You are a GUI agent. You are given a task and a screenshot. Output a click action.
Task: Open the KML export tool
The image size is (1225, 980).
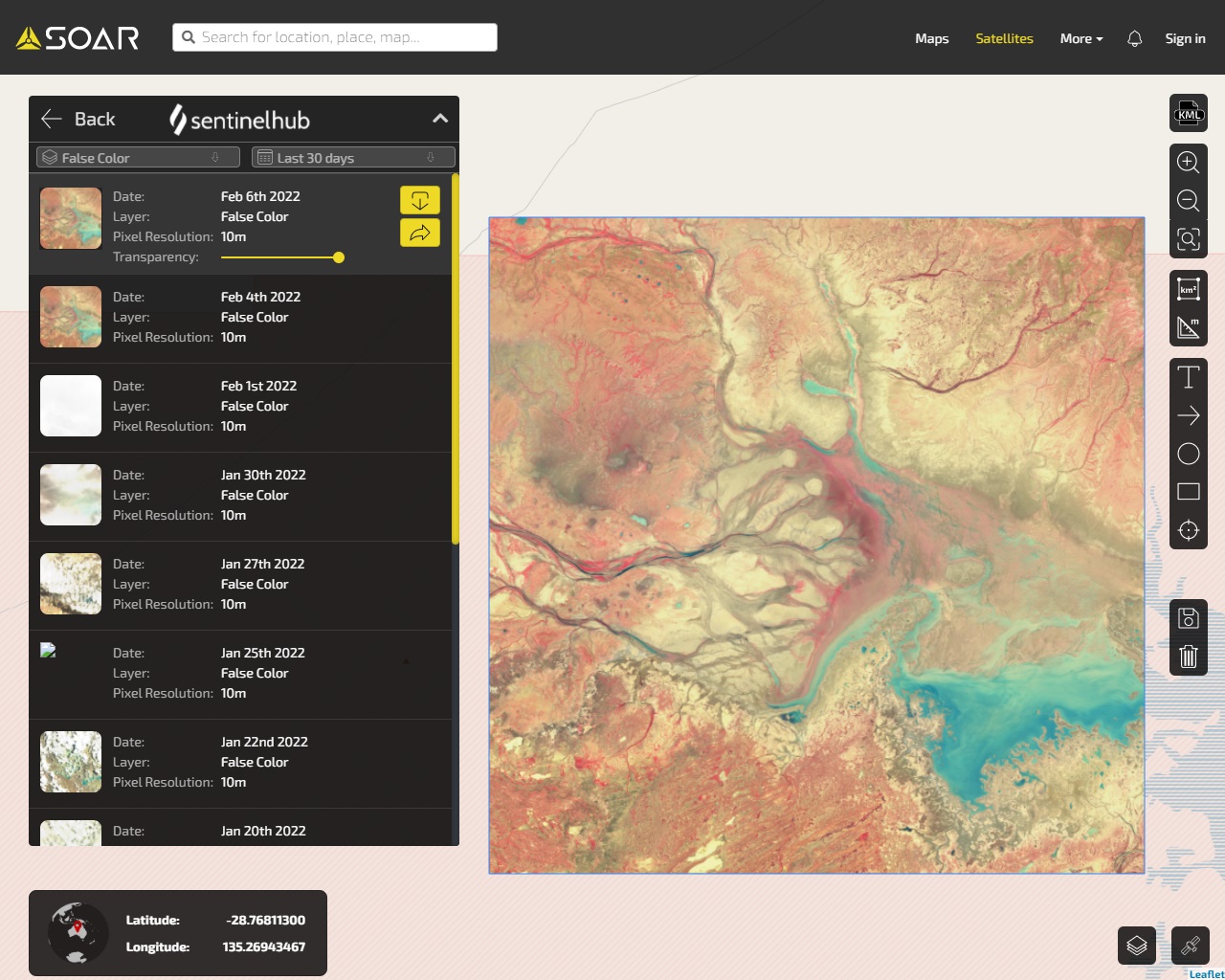tap(1189, 114)
